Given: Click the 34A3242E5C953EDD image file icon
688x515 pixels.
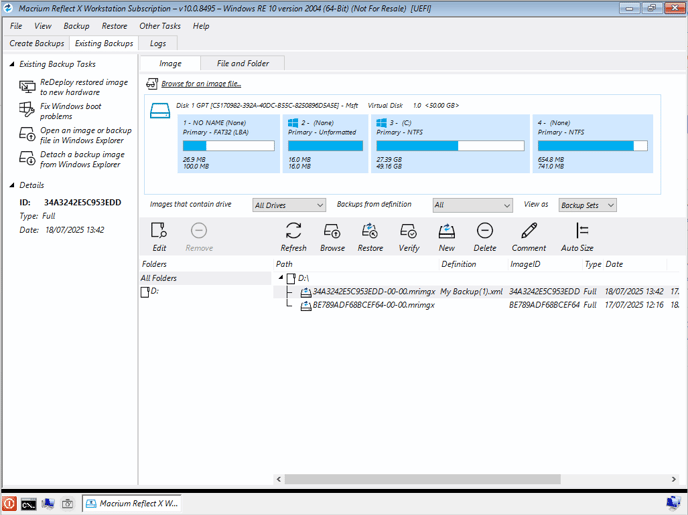Looking at the screenshot, I should pyautogui.click(x=306, y=292).
